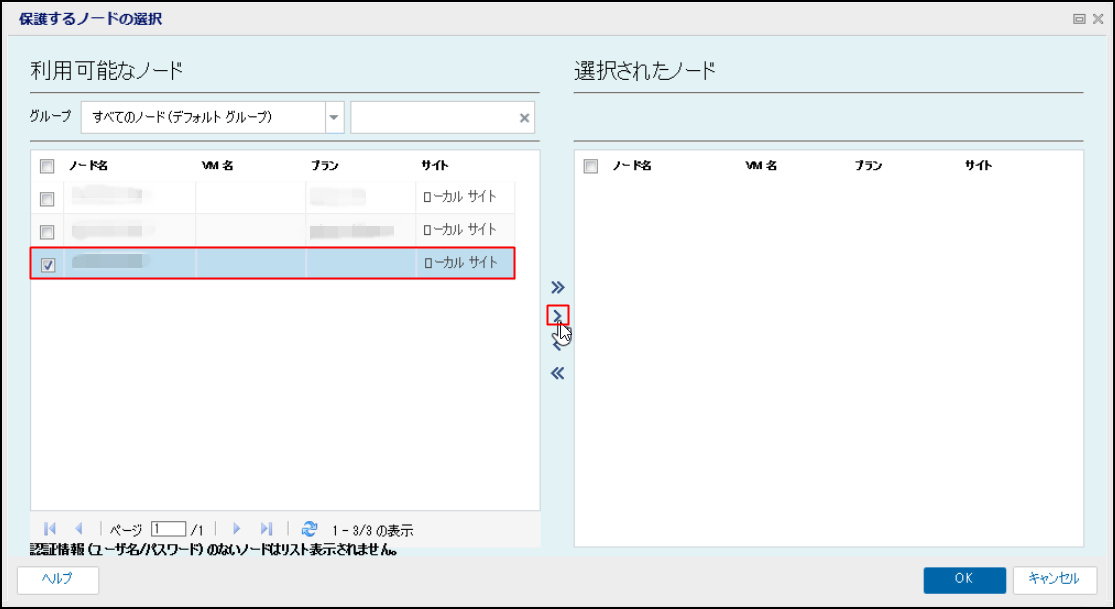The width and height of the screenshot is (1115, 609).
Task: Click the キャンセル button
Action: (1055, 579)
